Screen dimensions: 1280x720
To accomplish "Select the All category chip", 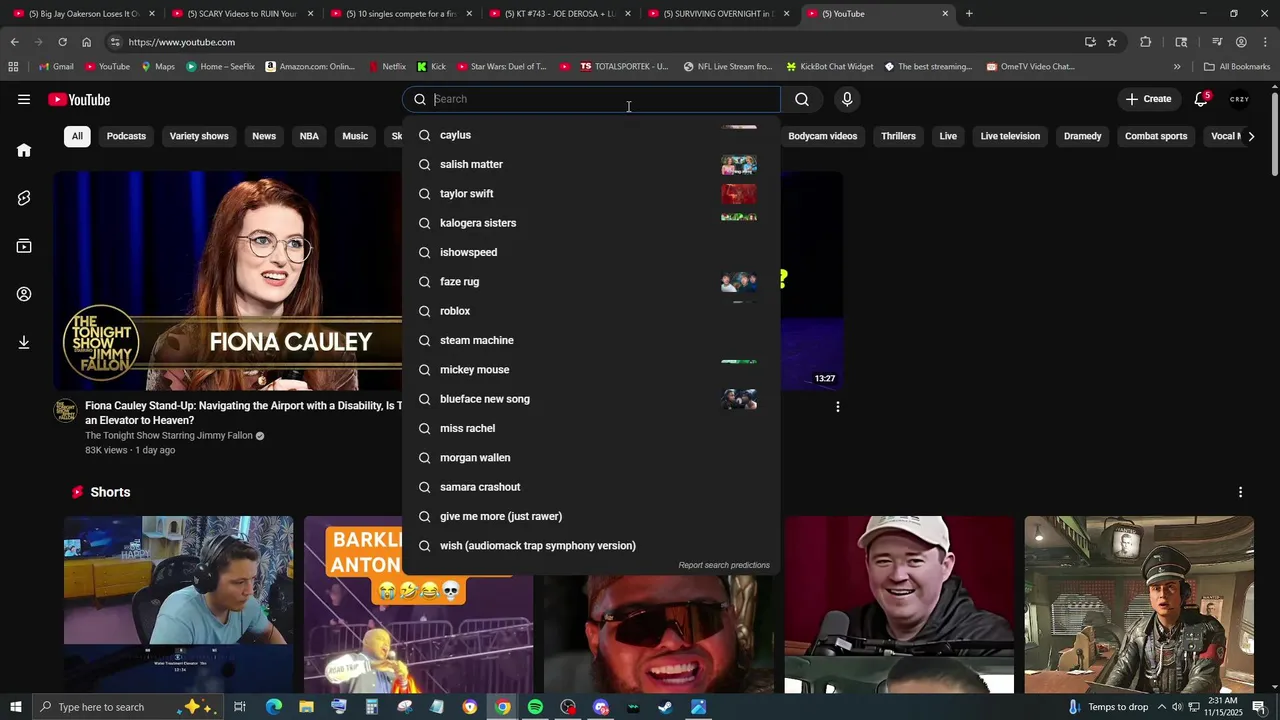I will 77,136.
